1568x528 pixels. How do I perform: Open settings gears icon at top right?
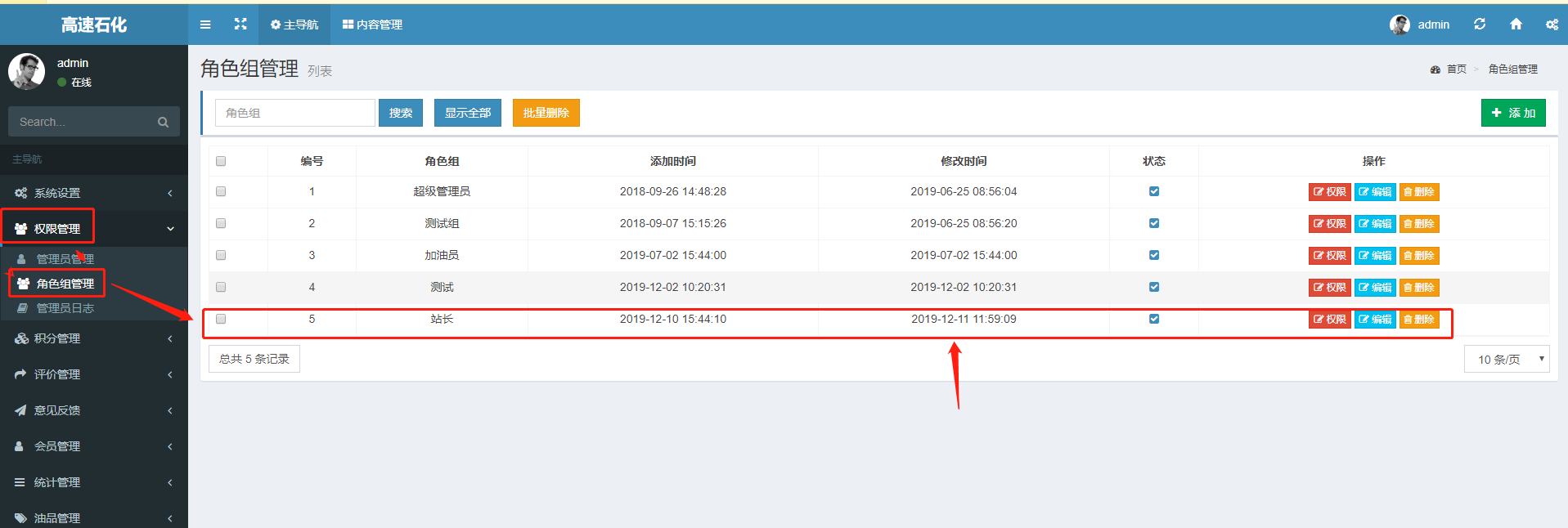click(1552, 25)
